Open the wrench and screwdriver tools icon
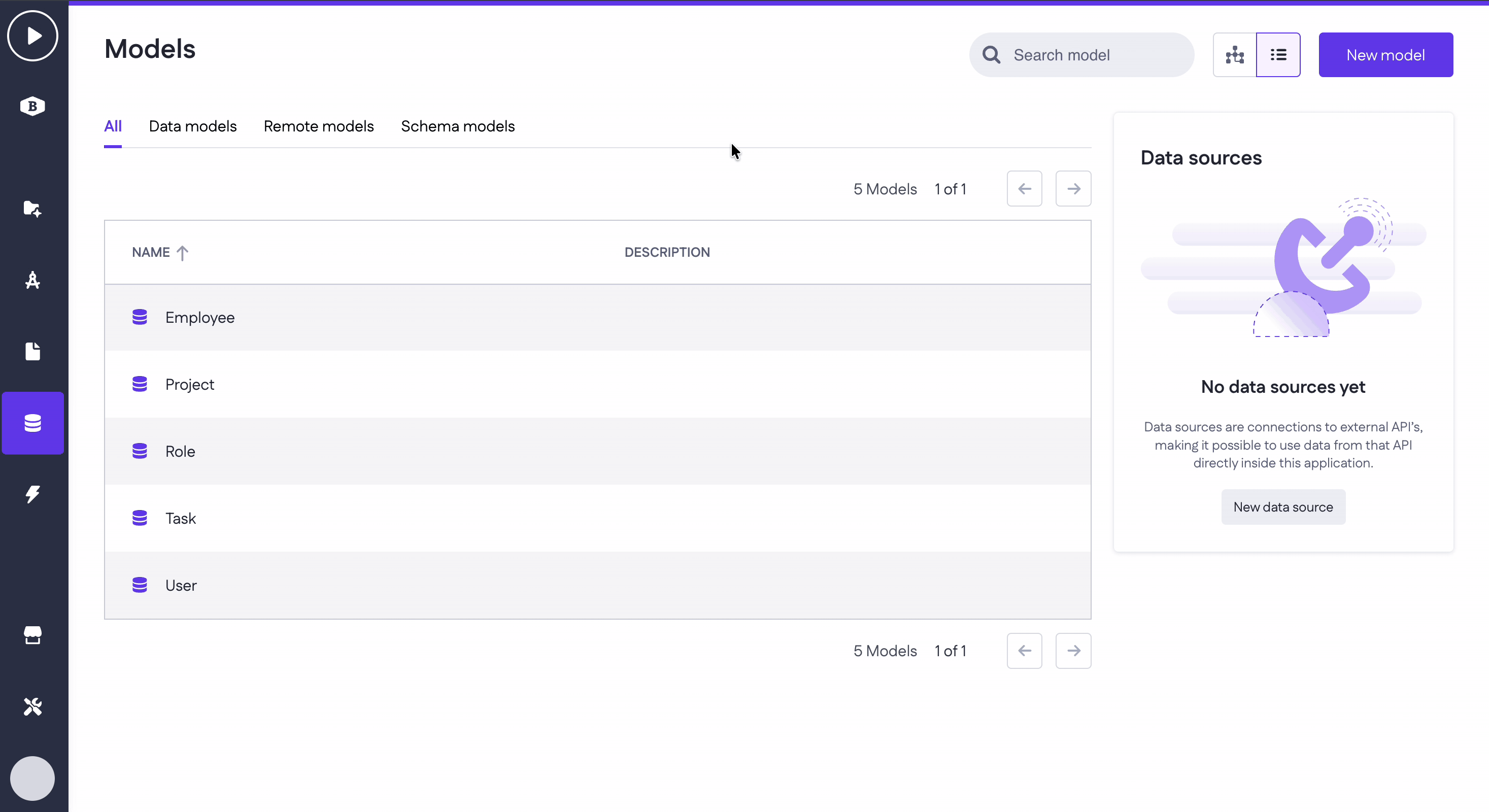This screenshot has height=812, width=1489. click(x=33, y=706)
